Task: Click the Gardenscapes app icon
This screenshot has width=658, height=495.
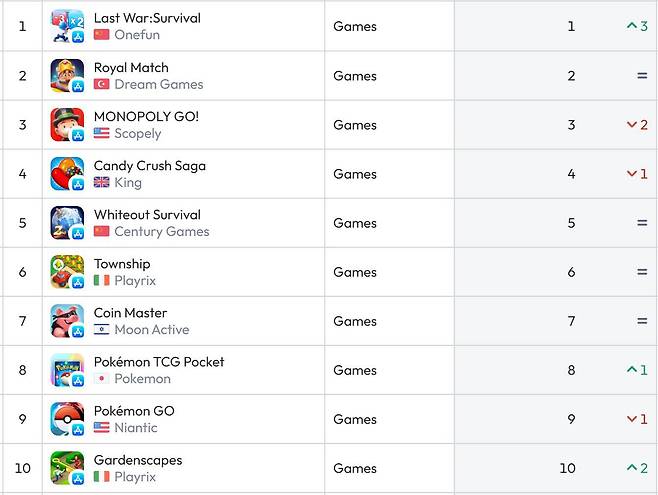Action: (x=67, y=468)
